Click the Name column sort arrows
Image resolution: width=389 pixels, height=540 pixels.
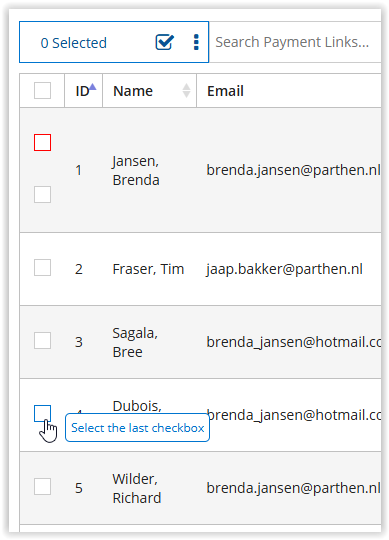[x=186, y=91]
